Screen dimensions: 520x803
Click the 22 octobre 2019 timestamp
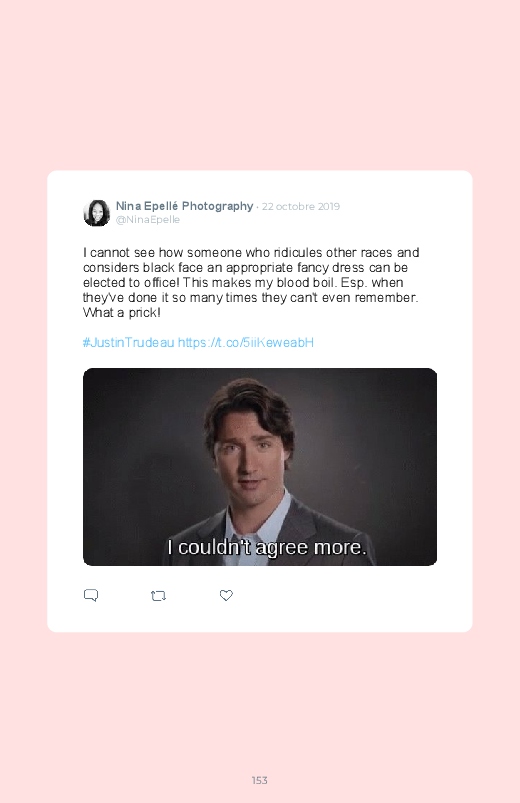301,206
